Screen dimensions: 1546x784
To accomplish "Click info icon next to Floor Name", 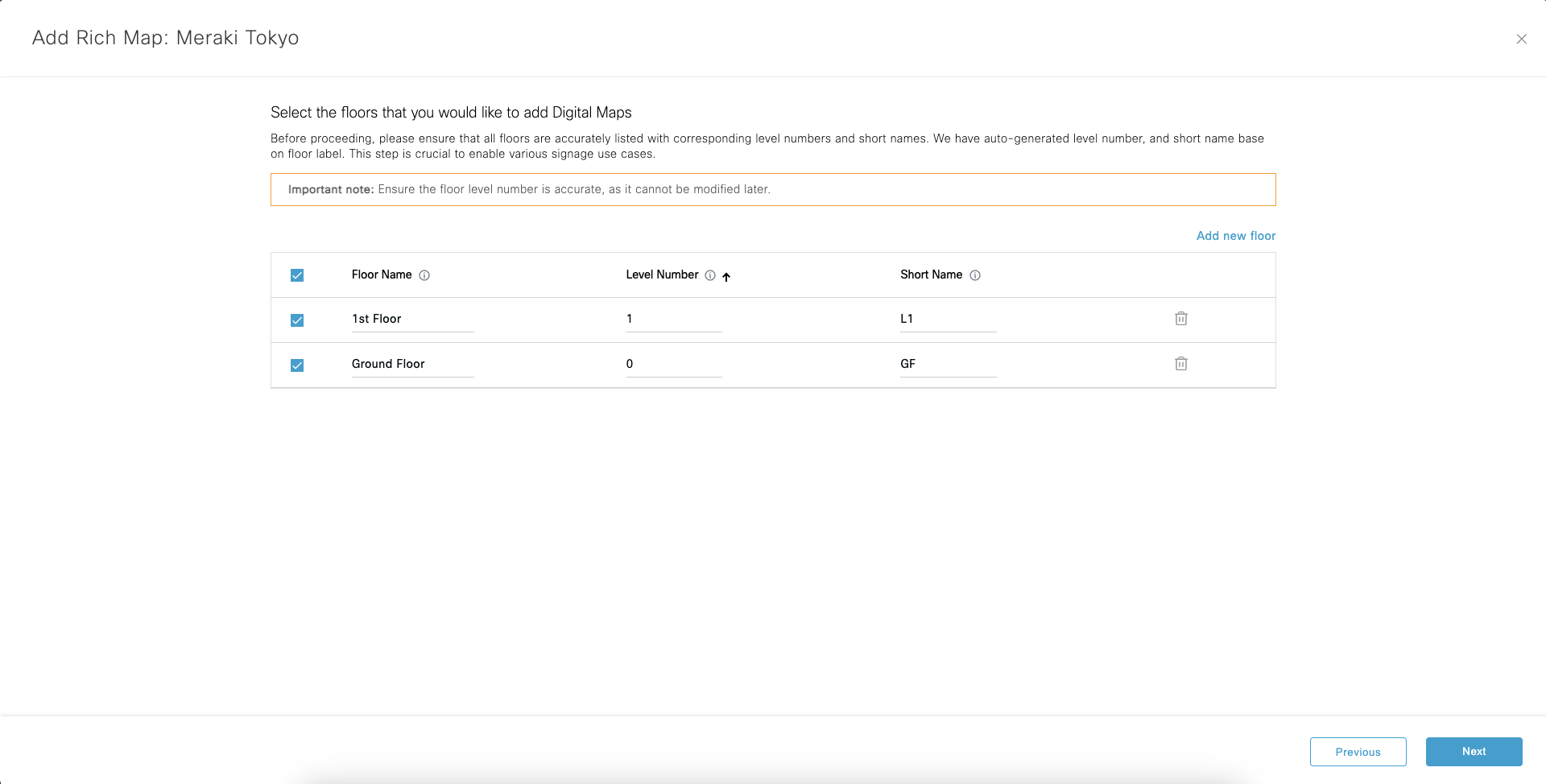I will click(424, 275).
